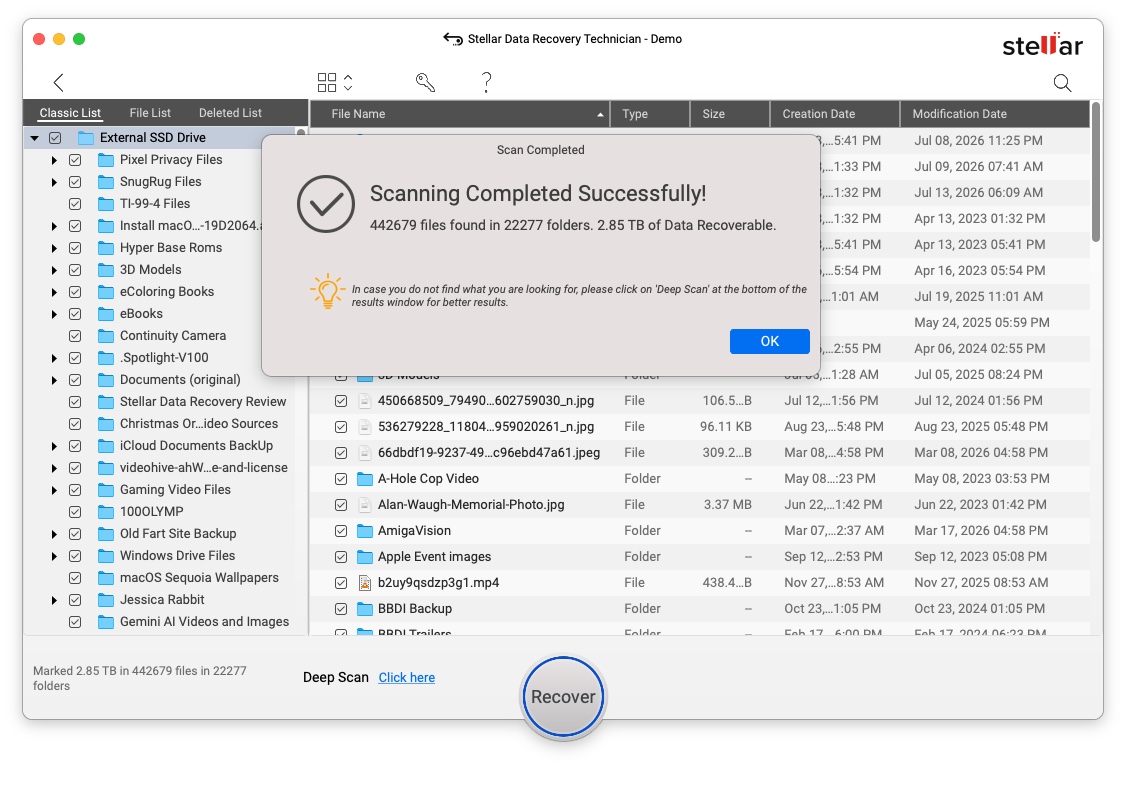Image resolution: width=1126 pixels, height=786 pixels.
Task: Go back using the left arrow icon
Action: coord(59,83)
